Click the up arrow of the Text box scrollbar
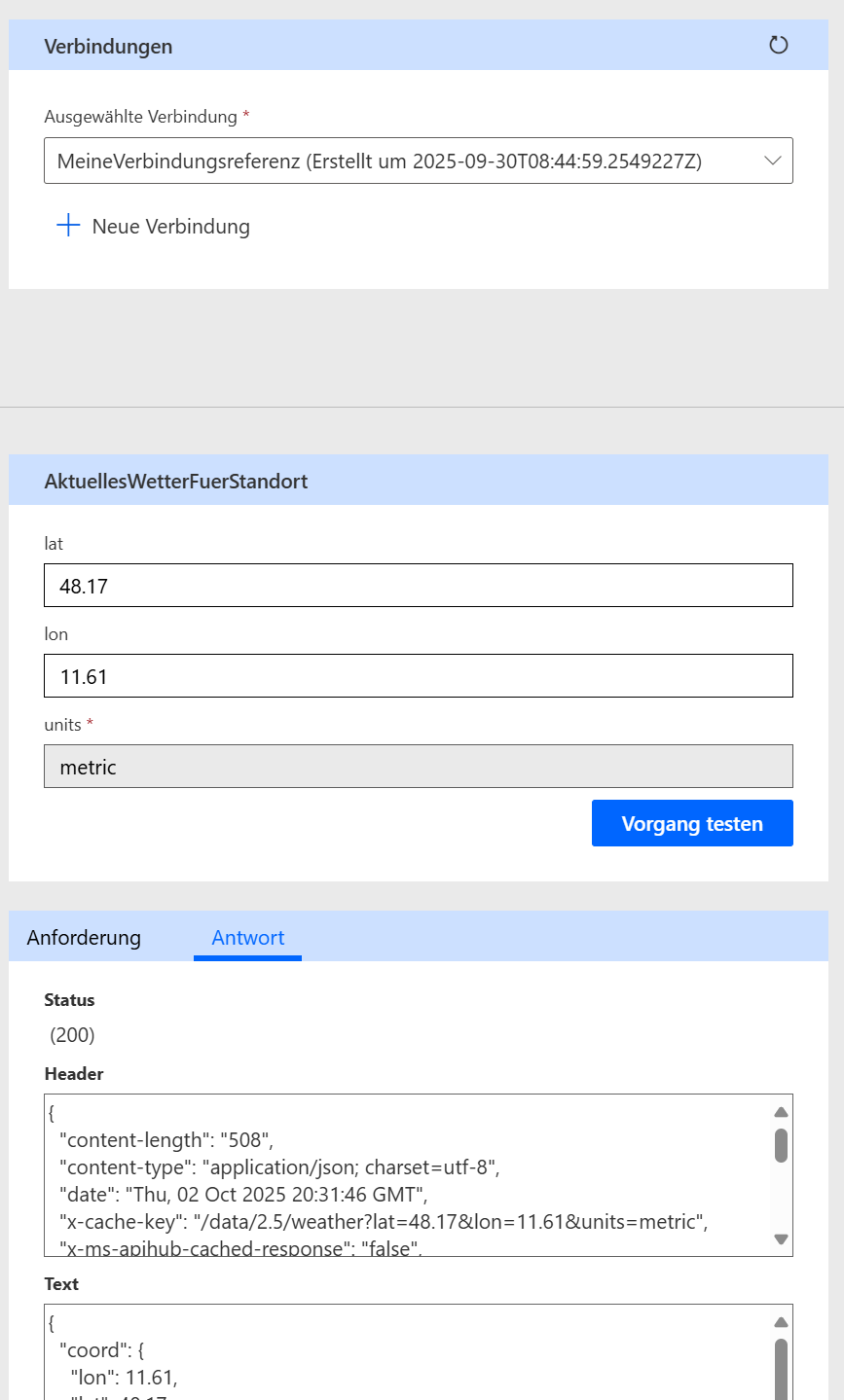Image resolution: width=844 pixels, height=1400 pixels. (x=781, y=1322)
